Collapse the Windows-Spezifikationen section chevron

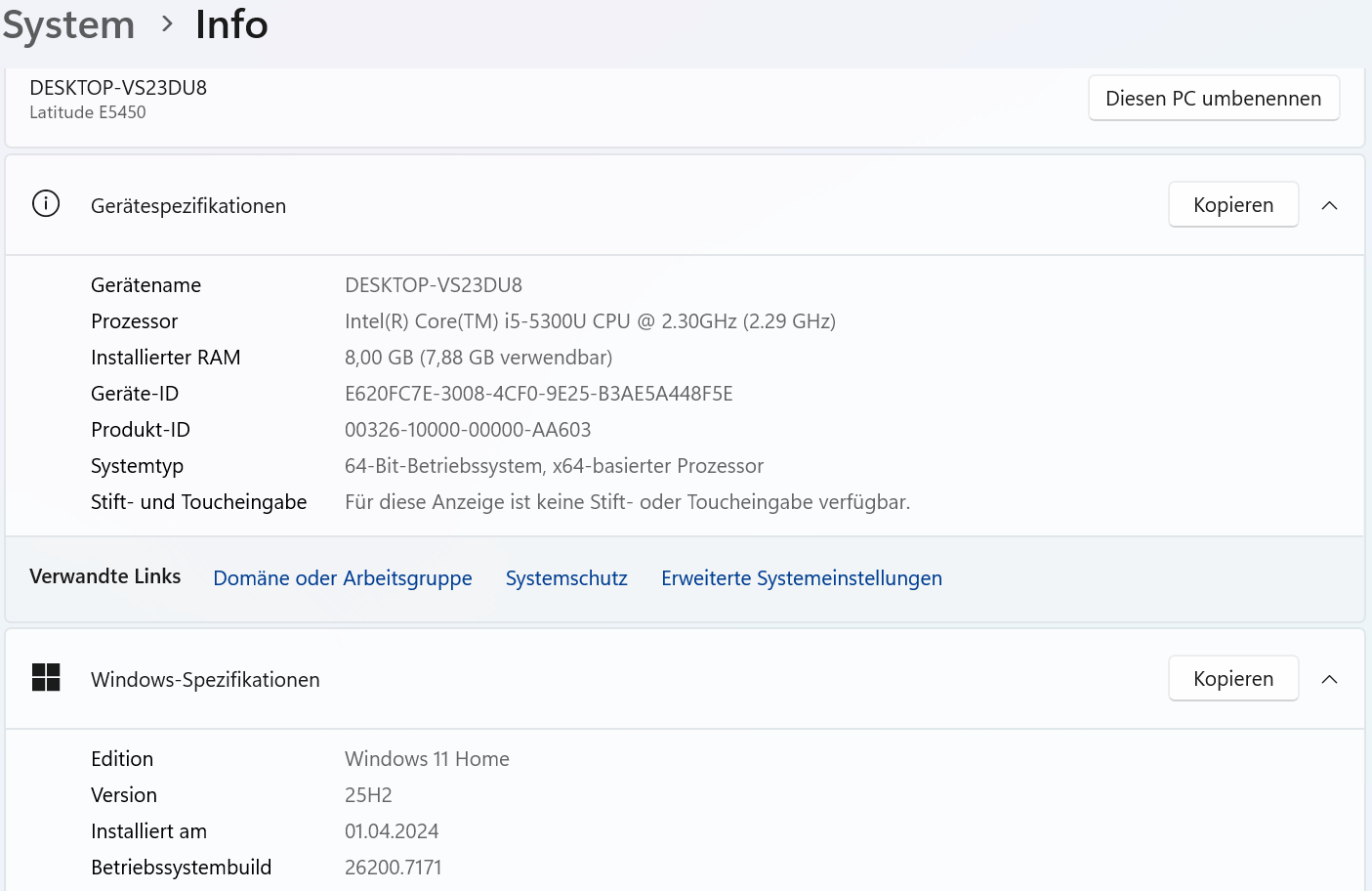[1329, 679]
